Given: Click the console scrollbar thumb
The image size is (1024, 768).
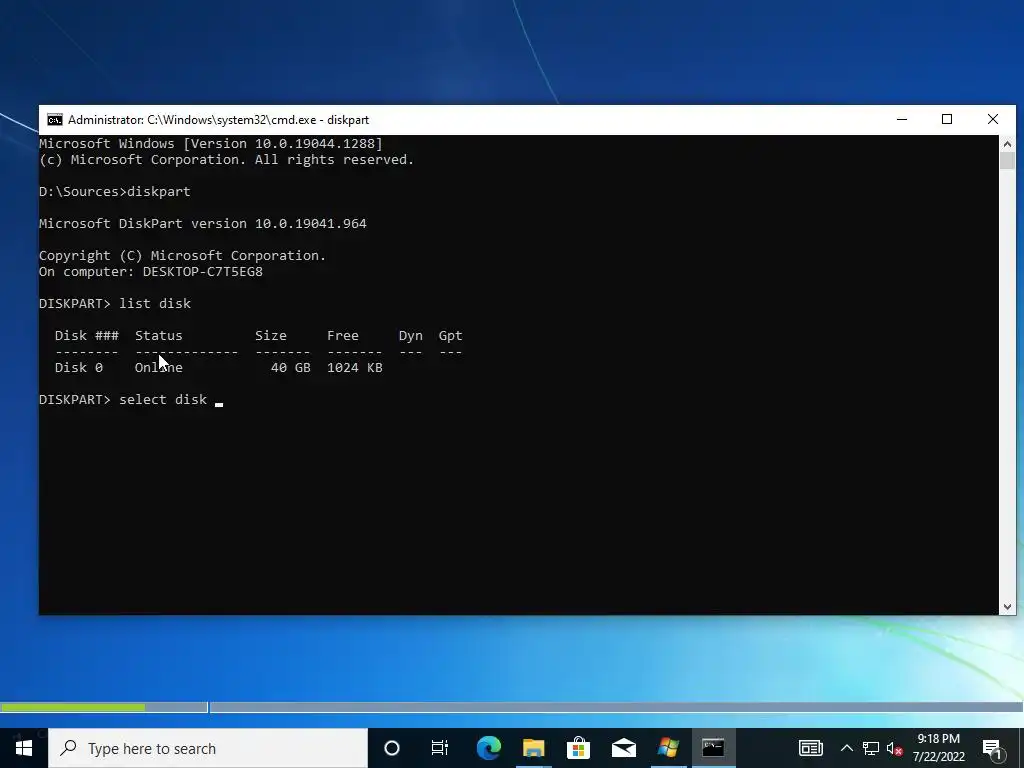Looking at the screenshot, I should [x=1007, y=161].
